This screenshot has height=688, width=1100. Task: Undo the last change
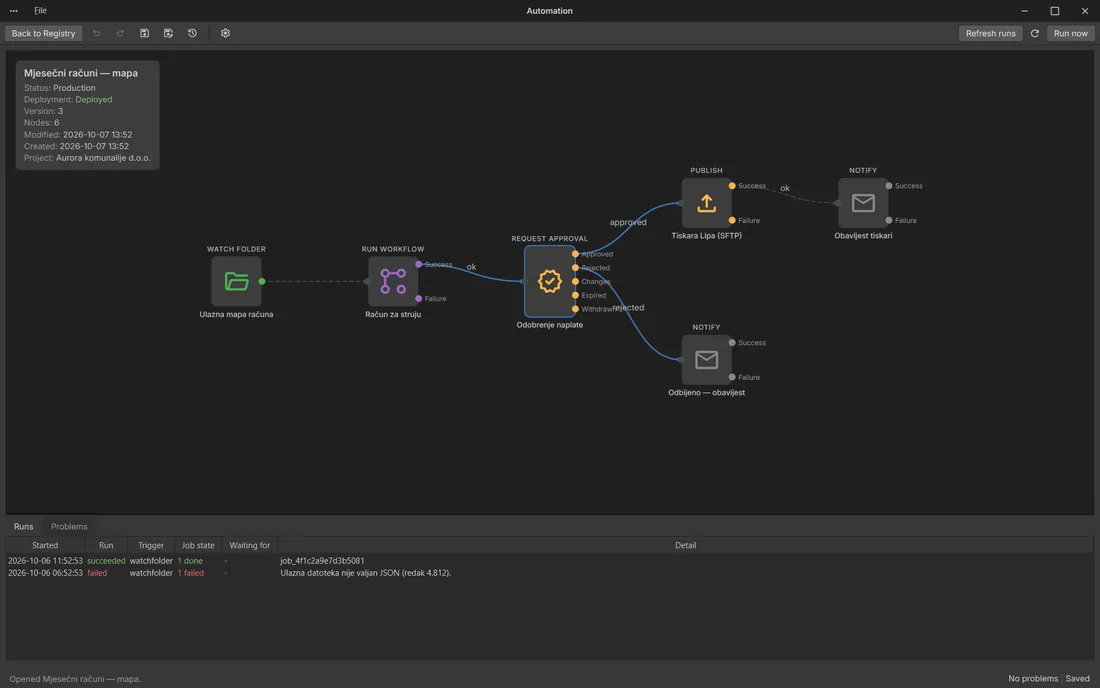point(96,33)
